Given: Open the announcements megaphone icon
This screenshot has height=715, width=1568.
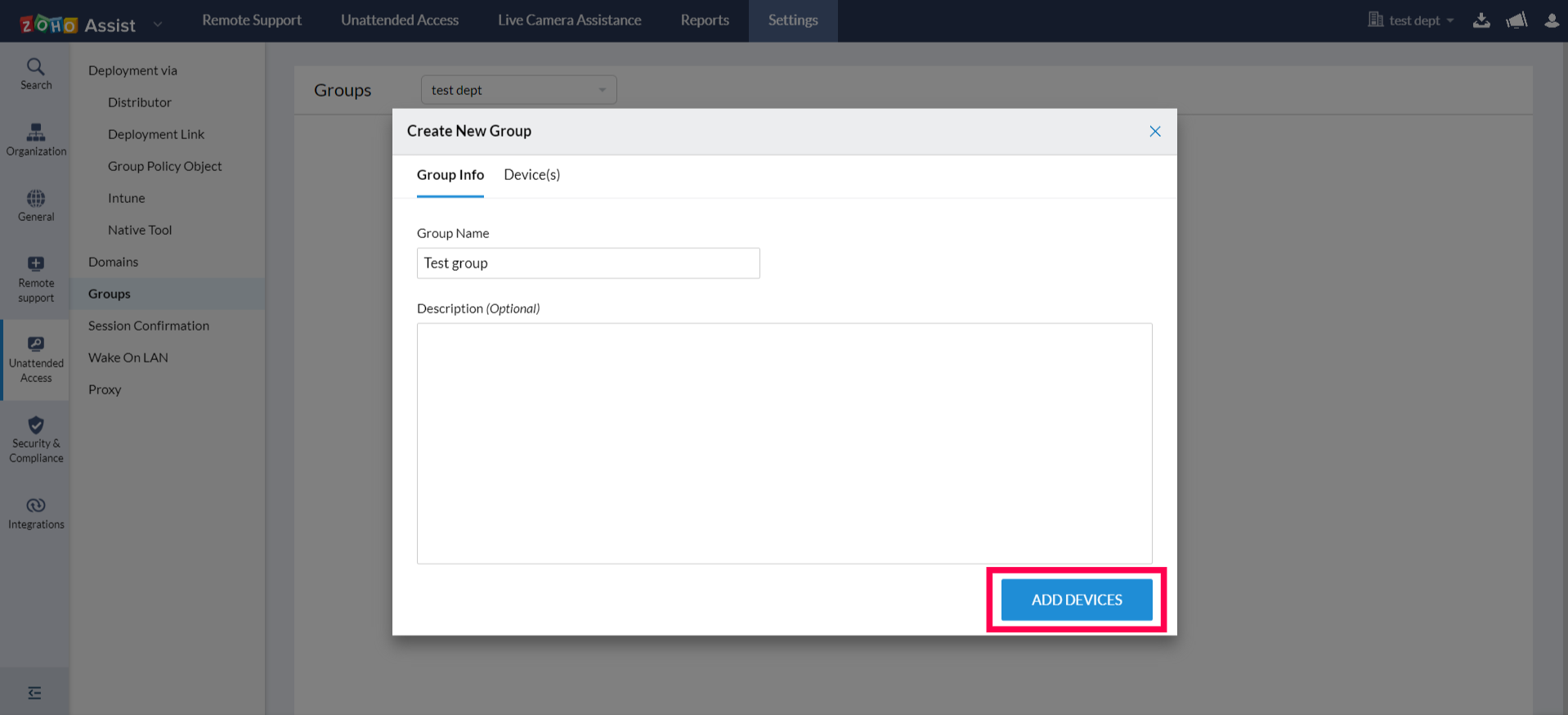Looking at the screenshot, I should (x=1516, y=20).
